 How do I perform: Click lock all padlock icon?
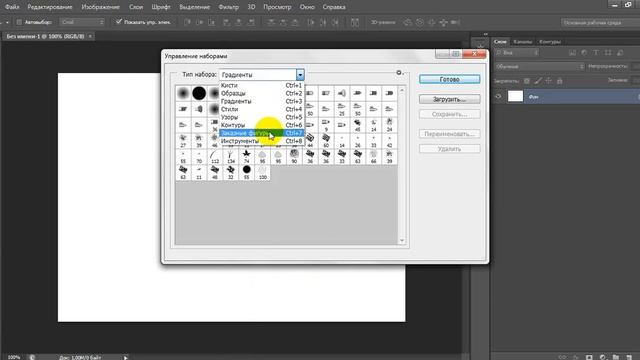pos(560,81)
